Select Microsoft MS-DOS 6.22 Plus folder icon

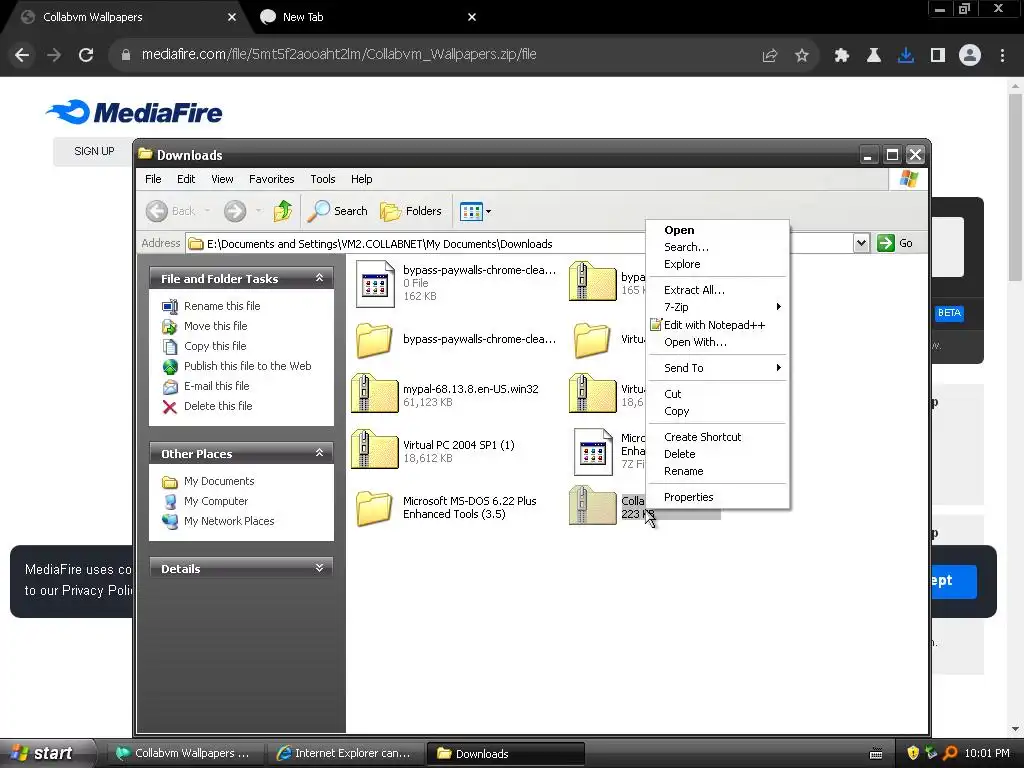374,508
